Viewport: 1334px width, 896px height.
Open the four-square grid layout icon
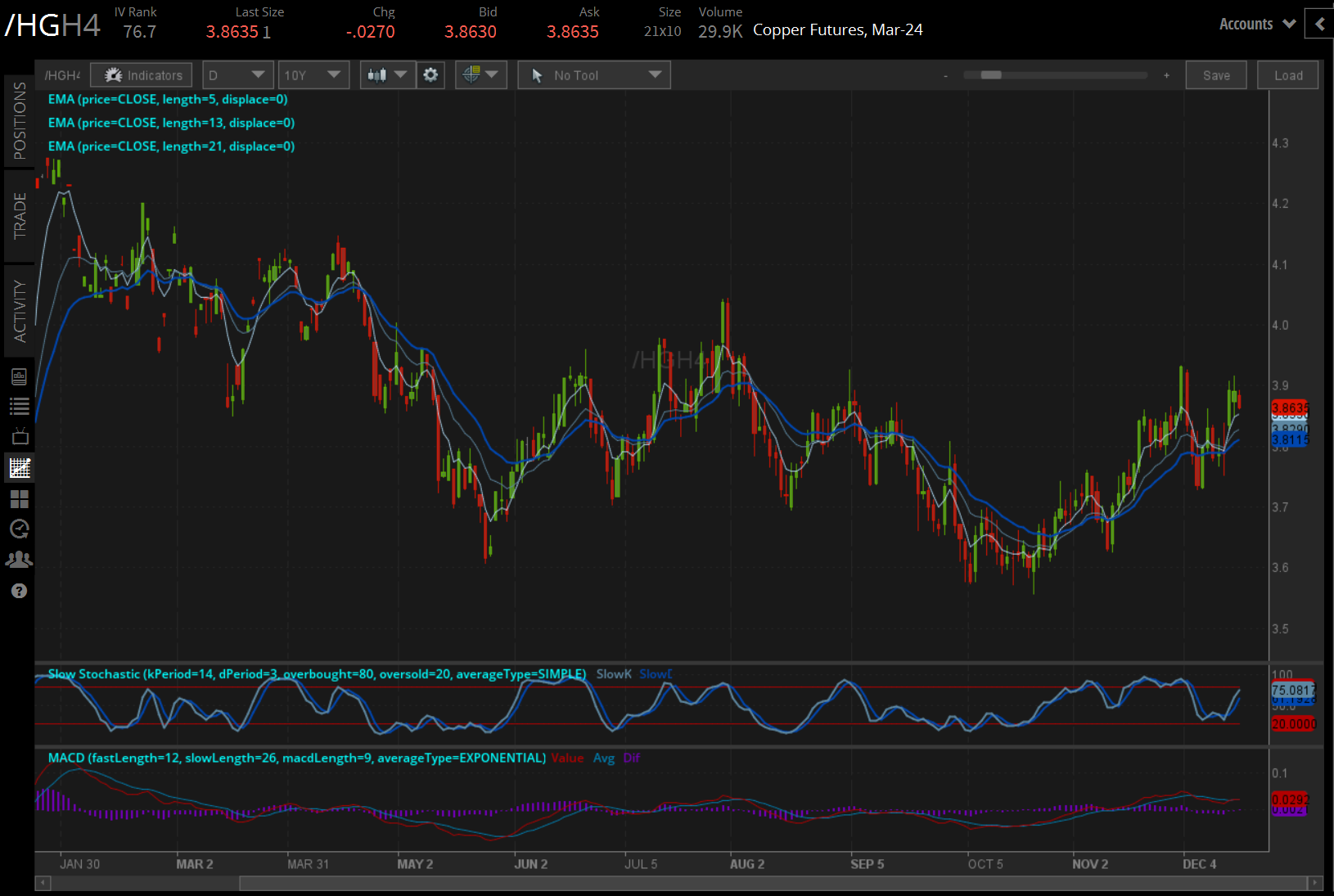[x=20, y=498]
